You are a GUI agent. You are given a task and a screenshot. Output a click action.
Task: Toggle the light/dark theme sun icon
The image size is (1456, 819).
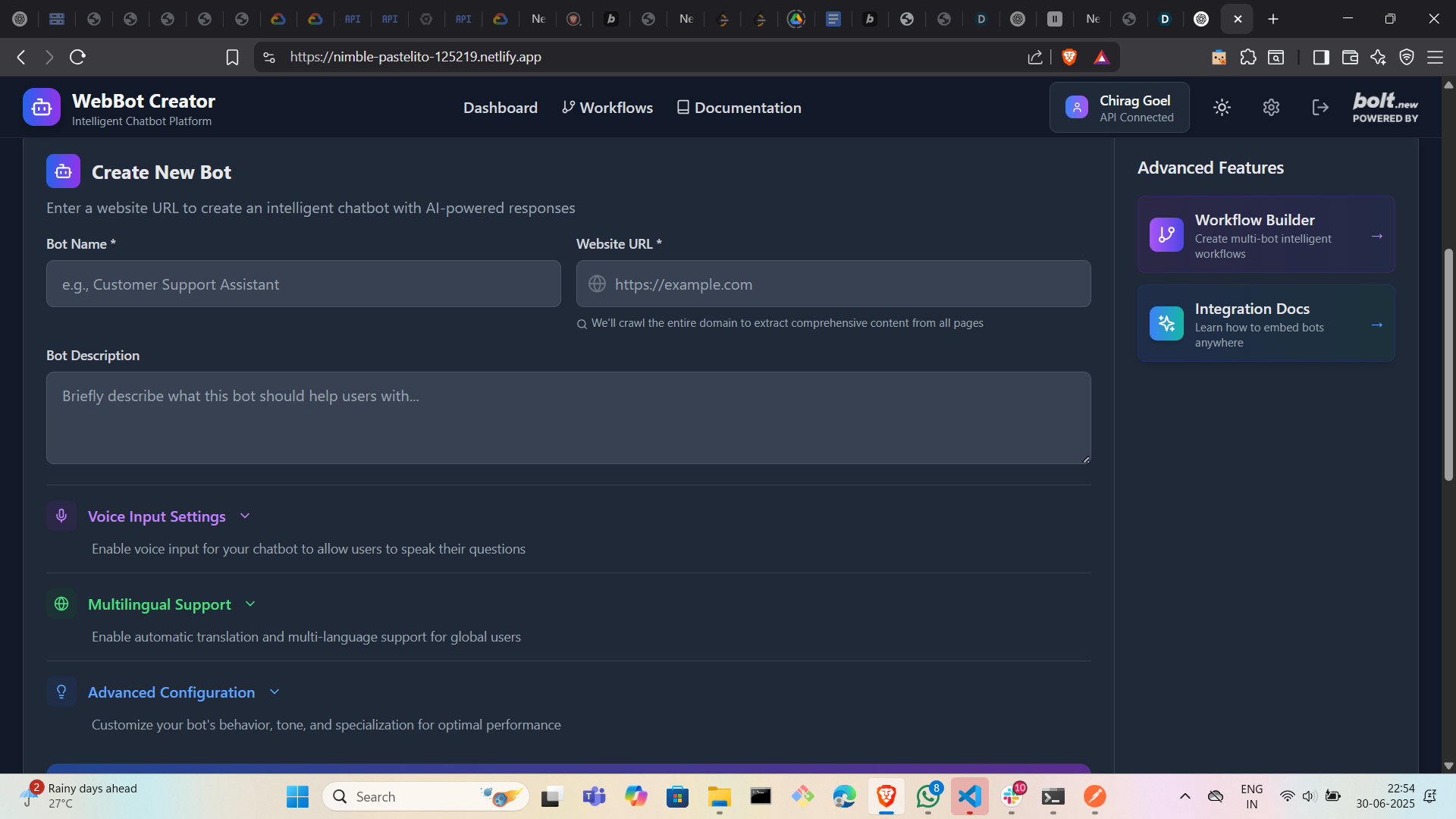[1222, 108]
